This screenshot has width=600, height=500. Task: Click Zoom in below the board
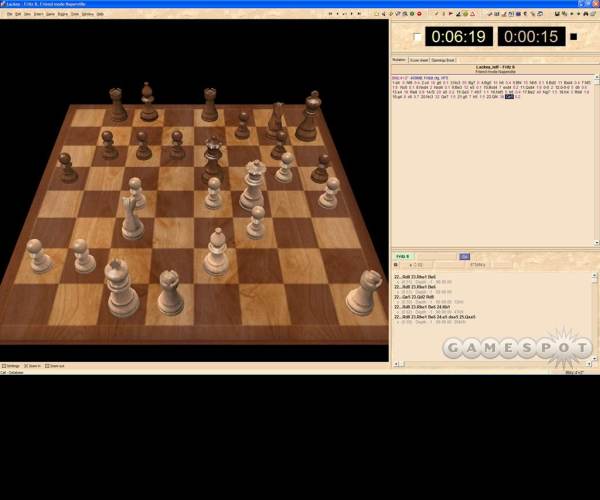pyautogui.click(x=32, y=366)
